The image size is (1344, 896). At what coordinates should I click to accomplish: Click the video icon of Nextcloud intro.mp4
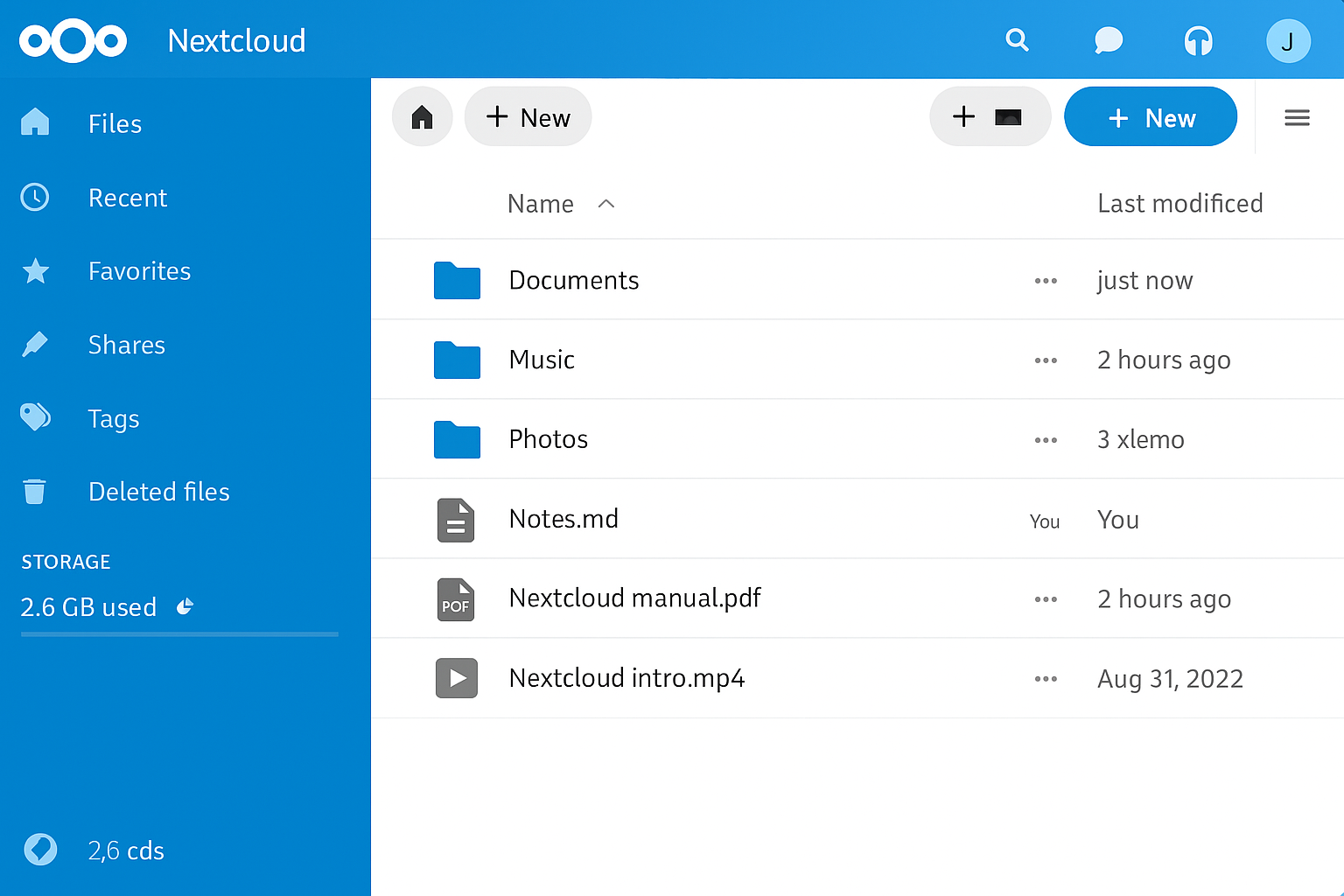457,678
